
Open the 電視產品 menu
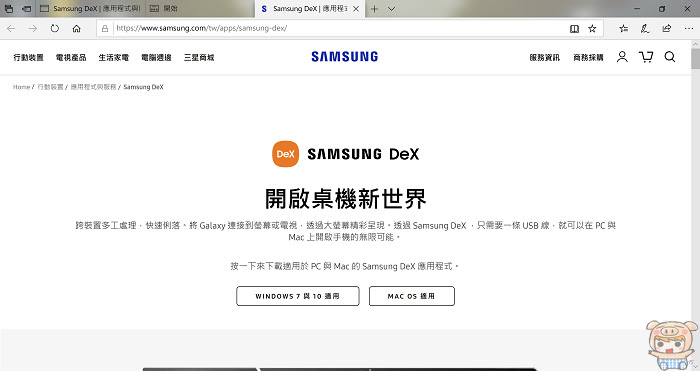71,58
